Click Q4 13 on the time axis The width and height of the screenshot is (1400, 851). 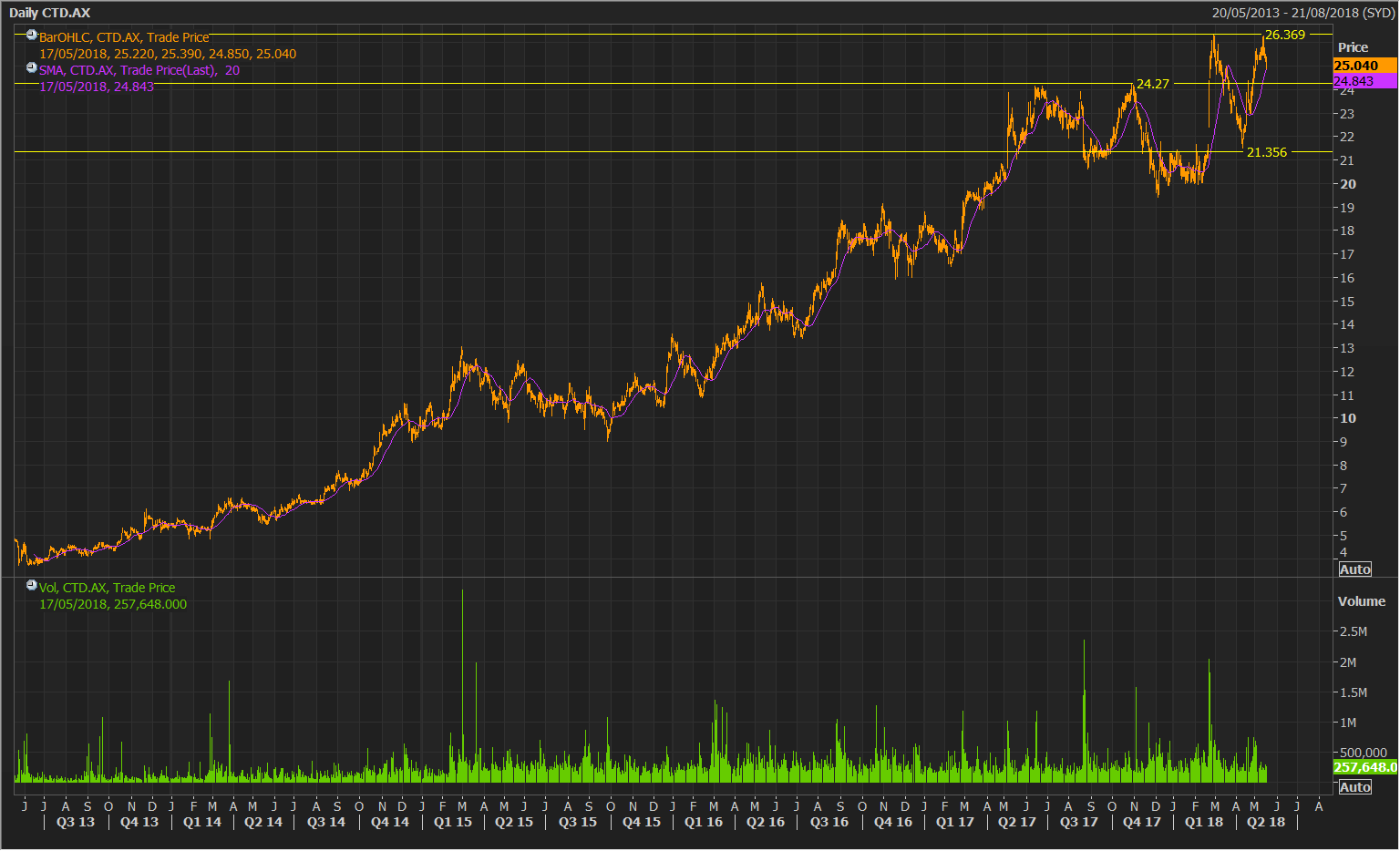pos(139,822)
